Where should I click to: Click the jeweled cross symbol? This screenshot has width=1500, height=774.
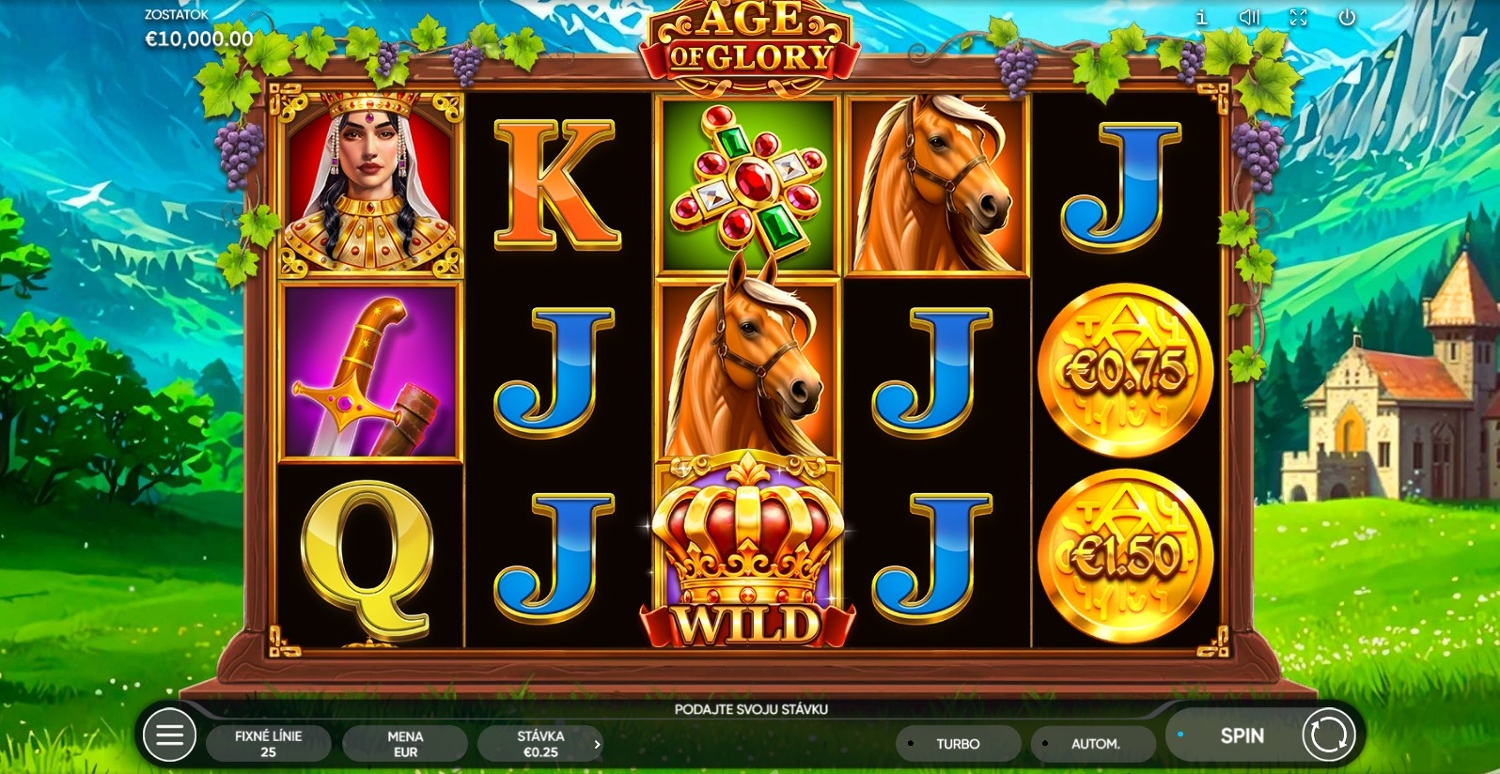tap(748, 185)
